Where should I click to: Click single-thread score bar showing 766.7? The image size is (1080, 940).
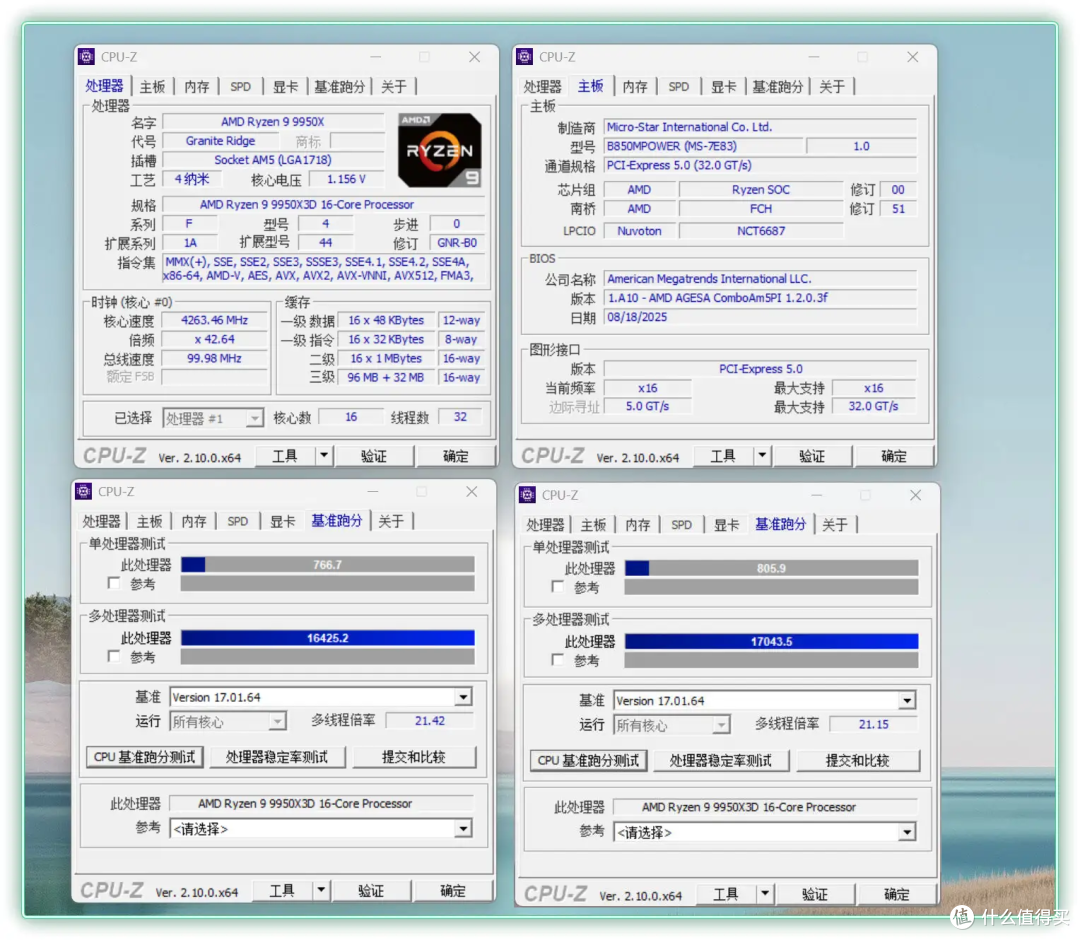point(328,565)
